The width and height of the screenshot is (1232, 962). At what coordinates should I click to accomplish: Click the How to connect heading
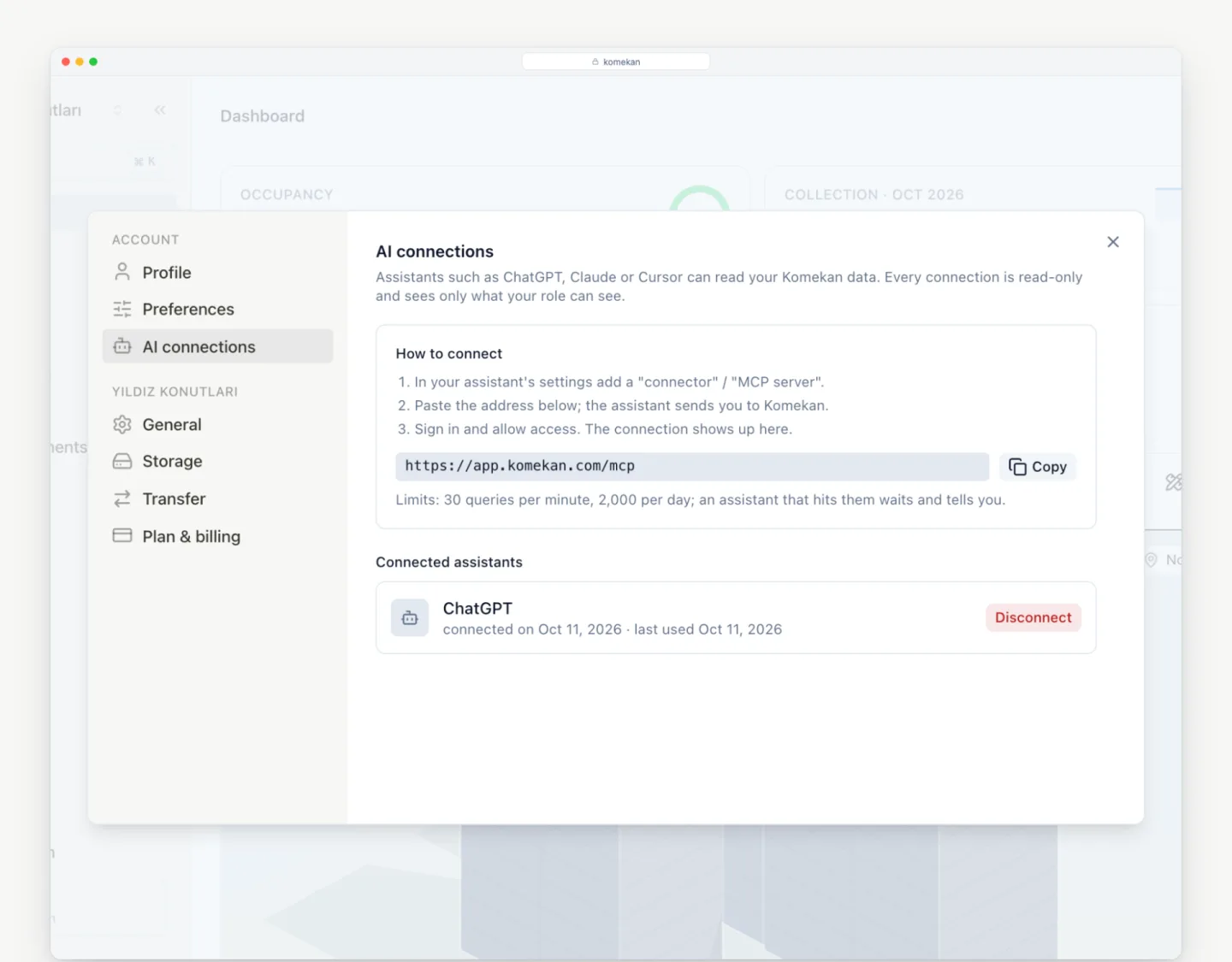pyautogui.click(x=449, y=354)
